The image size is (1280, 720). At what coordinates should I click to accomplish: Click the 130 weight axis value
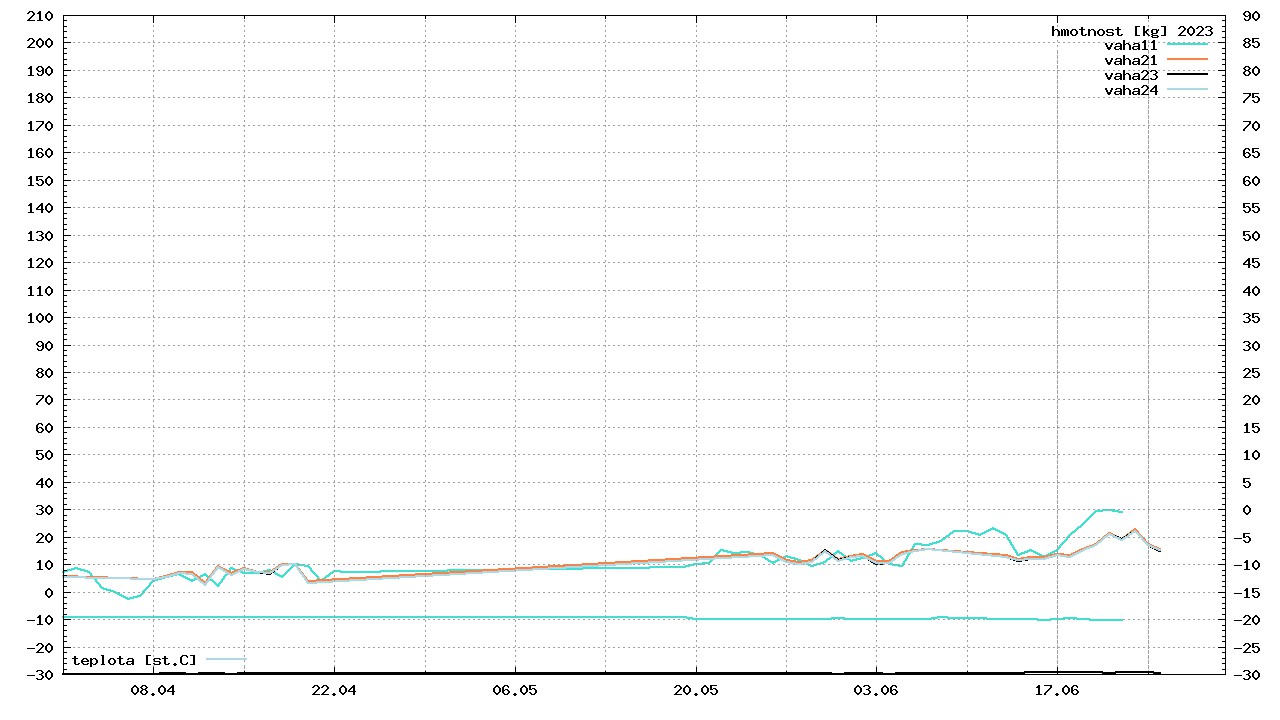[x=41, y=236]
